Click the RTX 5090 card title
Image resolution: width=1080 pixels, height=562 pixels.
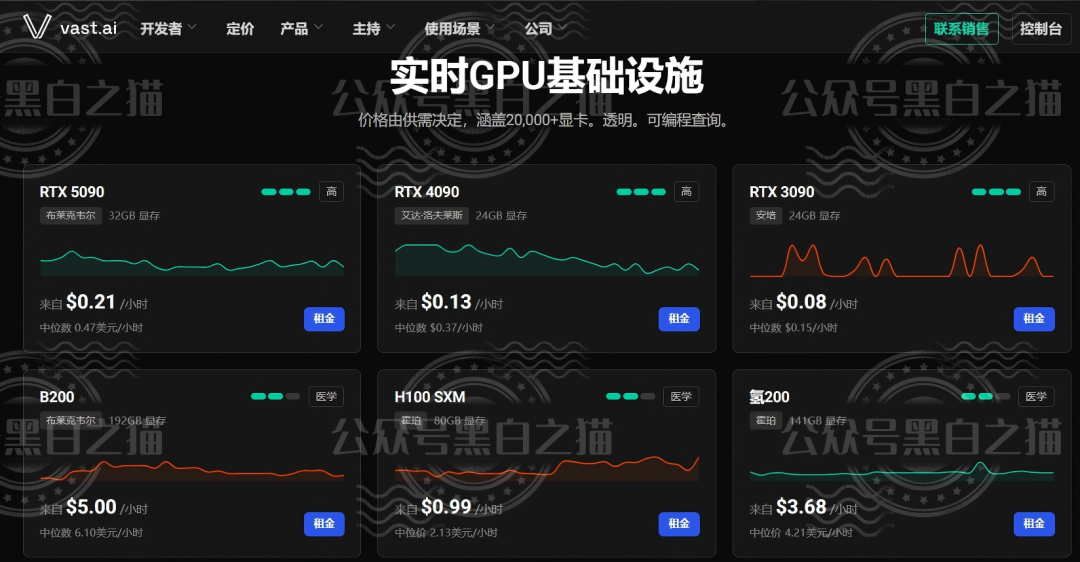point(72,192)
